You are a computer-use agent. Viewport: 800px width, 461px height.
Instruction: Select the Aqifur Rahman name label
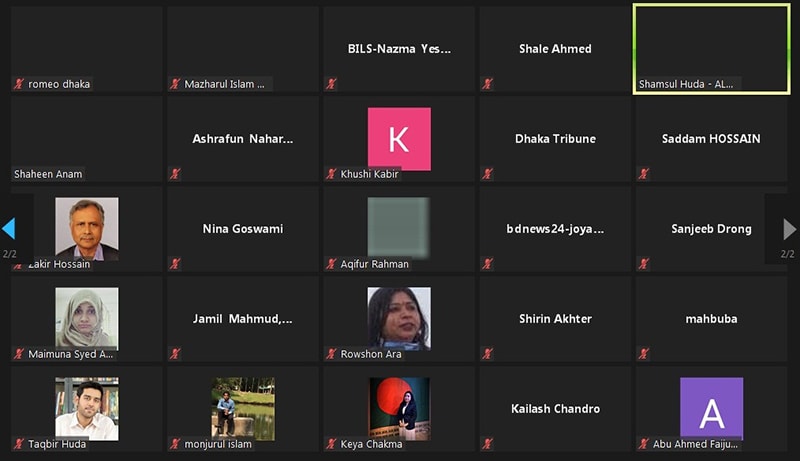click(x=374, y=264)
